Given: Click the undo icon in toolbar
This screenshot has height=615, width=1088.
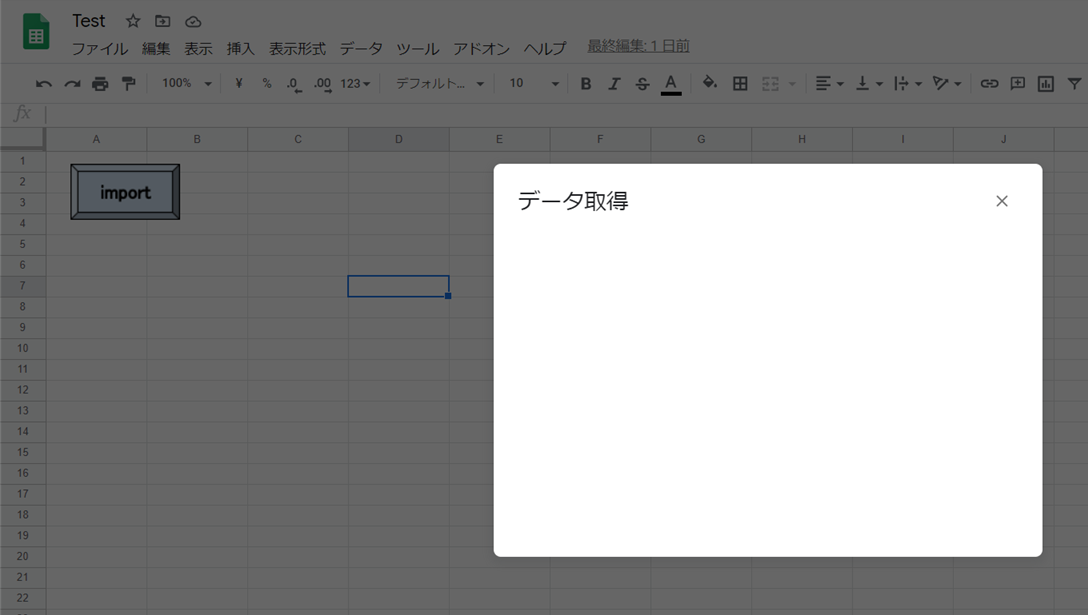Looking at the screenshot, I should (x=44, y=84).
